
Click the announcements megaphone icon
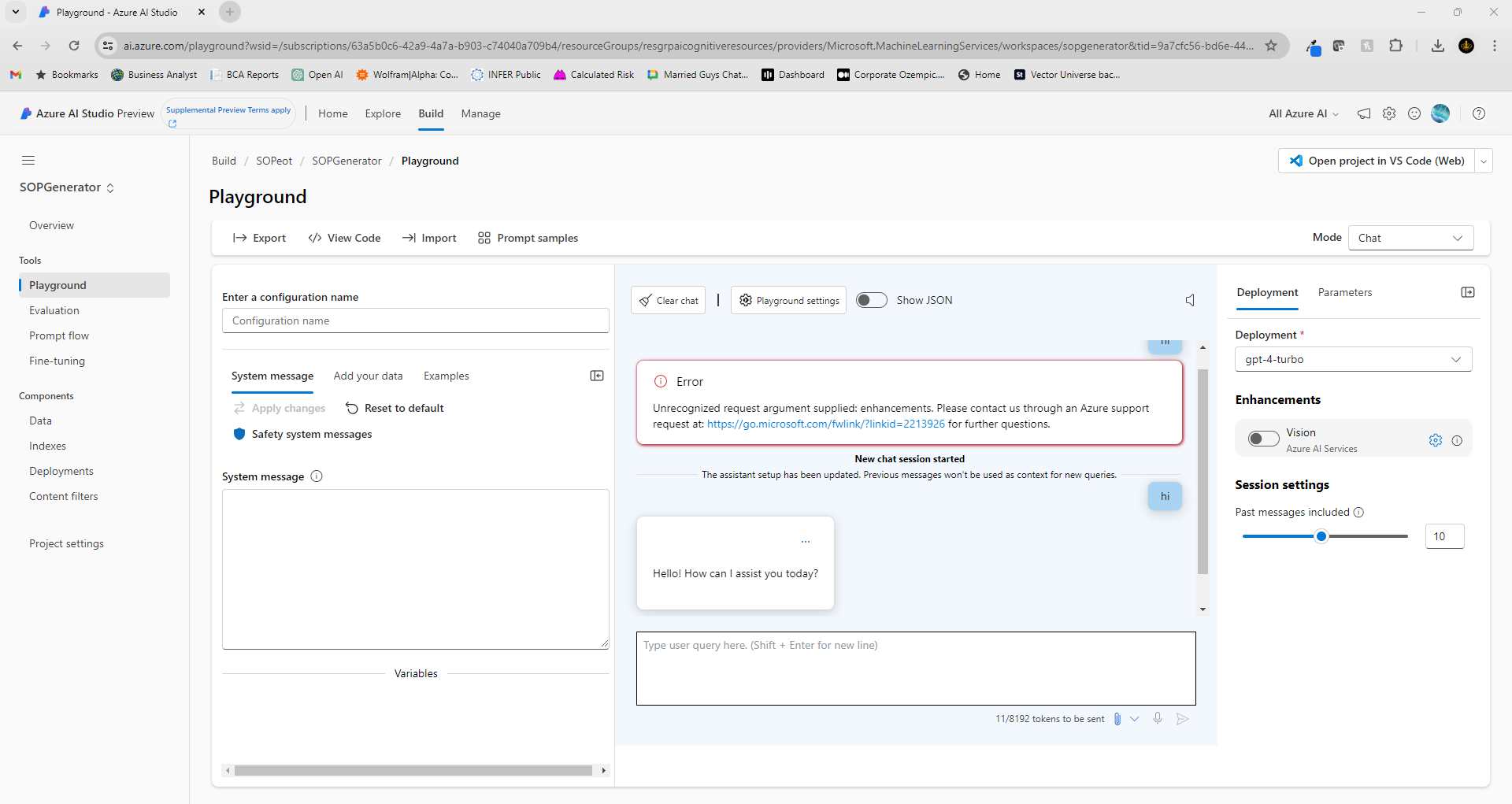(1364, 113)
